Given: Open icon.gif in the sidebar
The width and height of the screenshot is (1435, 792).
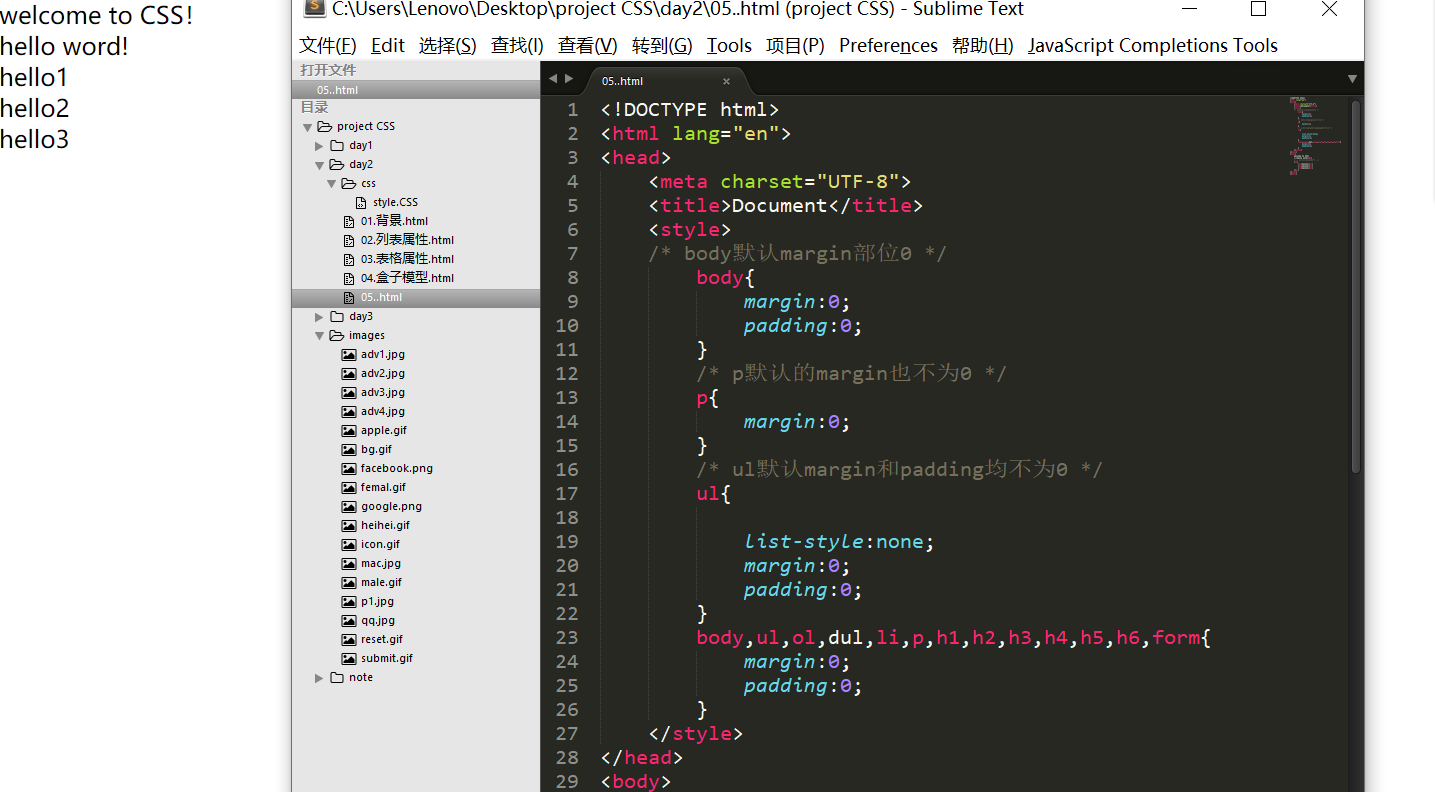Looking at the screenshot, I should pyautogui.click(x=380, y=545).
